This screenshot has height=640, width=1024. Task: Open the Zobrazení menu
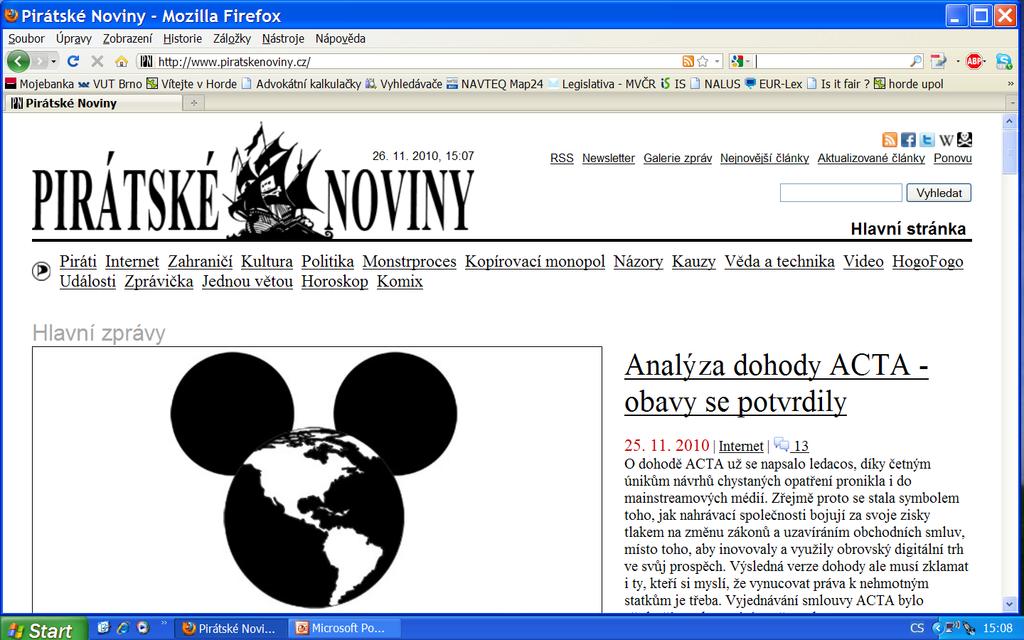coord(127,39)
